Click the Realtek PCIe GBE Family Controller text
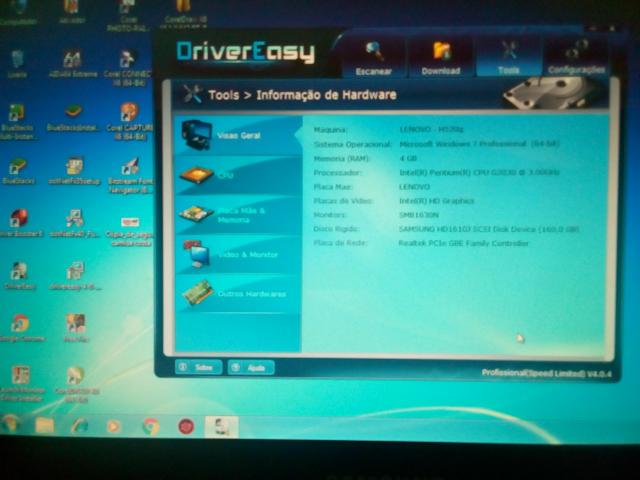Screen dimensions: 640x480 point(463,243)
